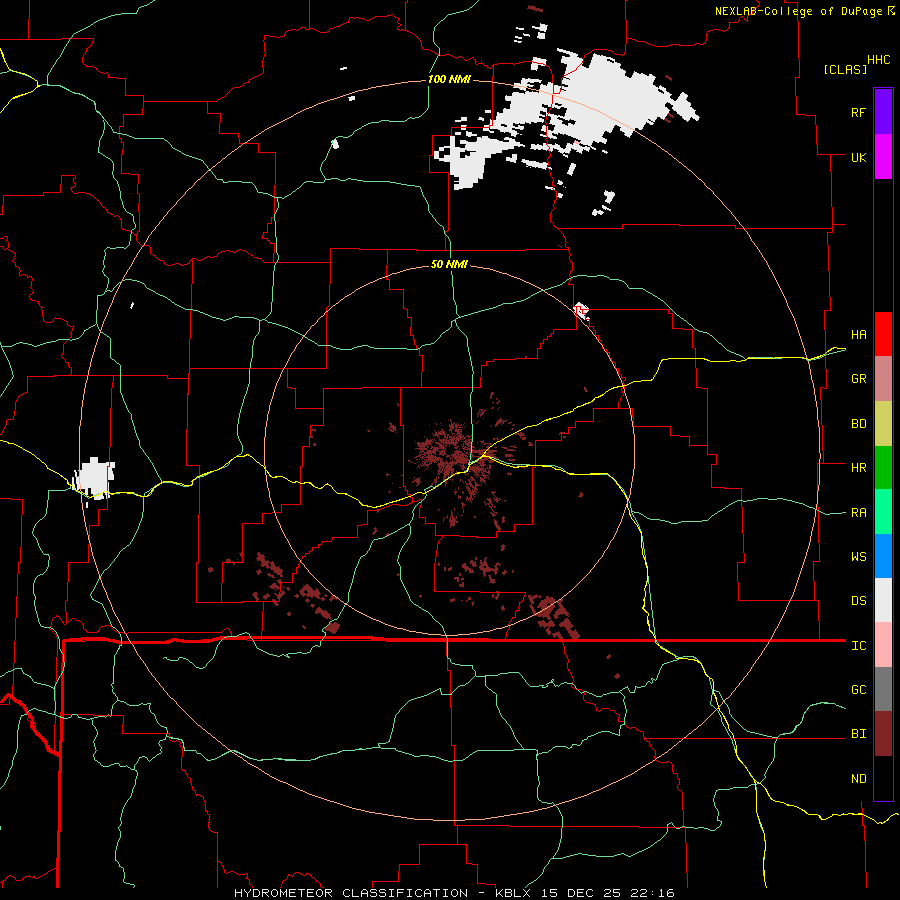Click the IC legend label

858,646
